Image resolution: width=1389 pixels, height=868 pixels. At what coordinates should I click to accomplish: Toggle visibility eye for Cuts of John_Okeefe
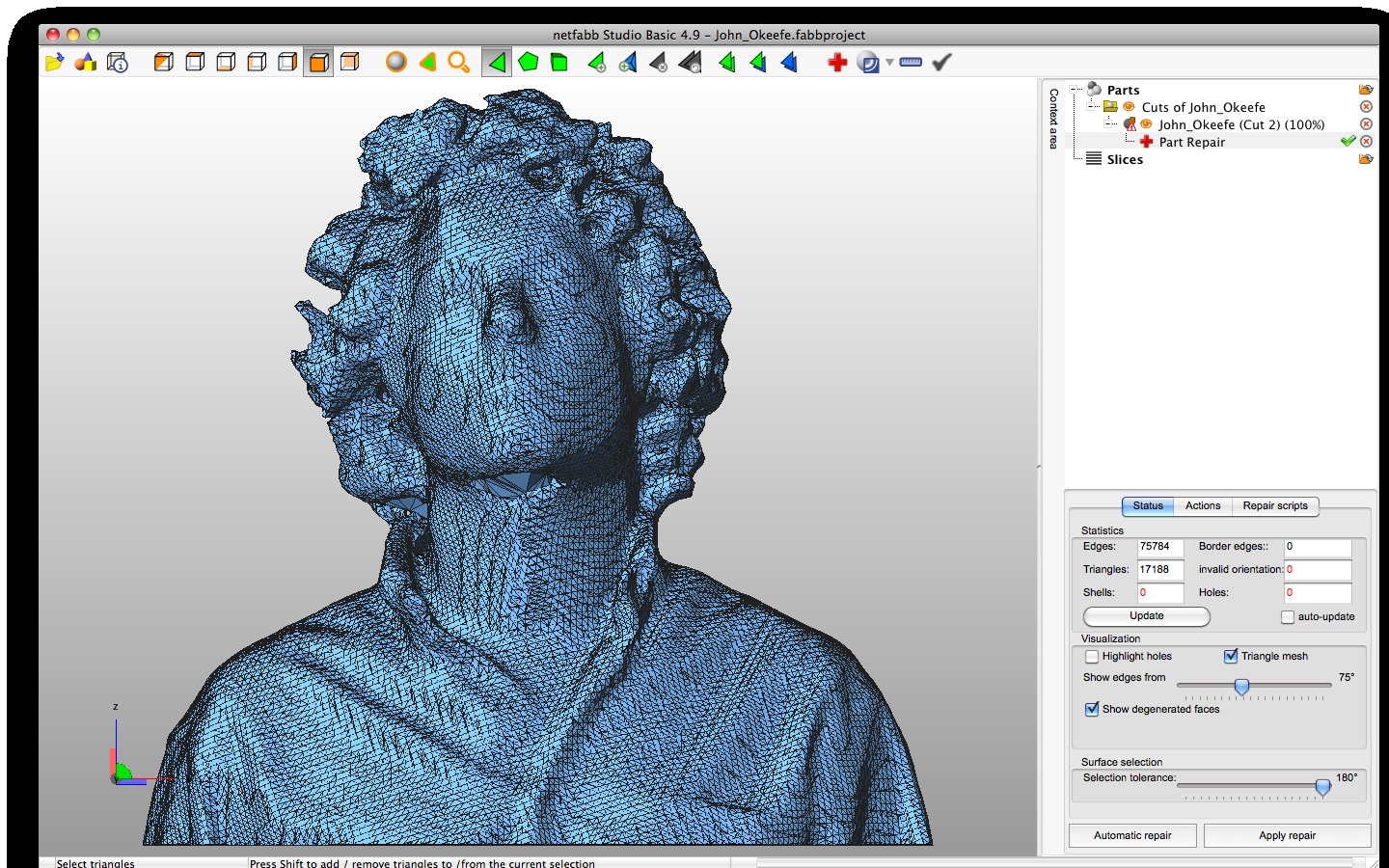[x=1129, y=107]
